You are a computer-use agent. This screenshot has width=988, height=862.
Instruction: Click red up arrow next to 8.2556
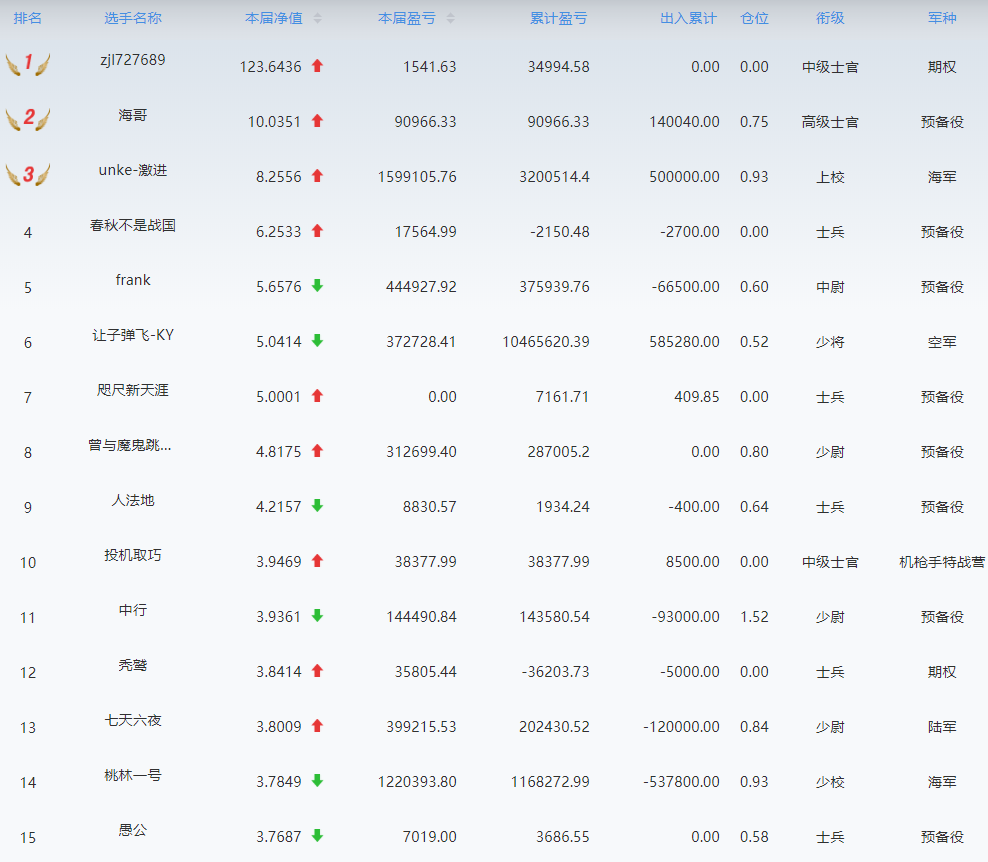(x=318, y=176)
